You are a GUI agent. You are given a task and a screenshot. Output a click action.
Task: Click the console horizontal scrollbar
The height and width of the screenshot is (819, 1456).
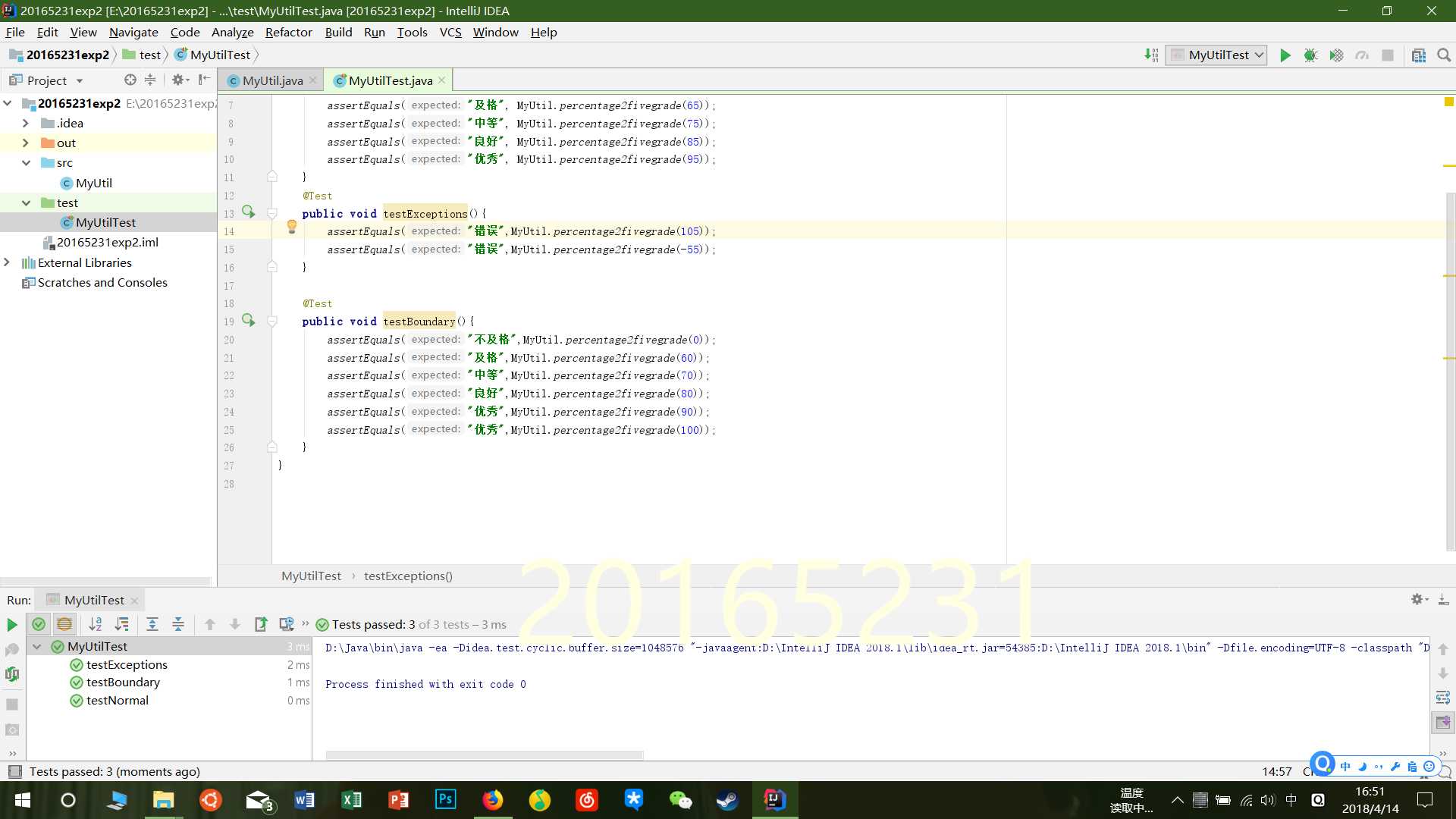485,755
